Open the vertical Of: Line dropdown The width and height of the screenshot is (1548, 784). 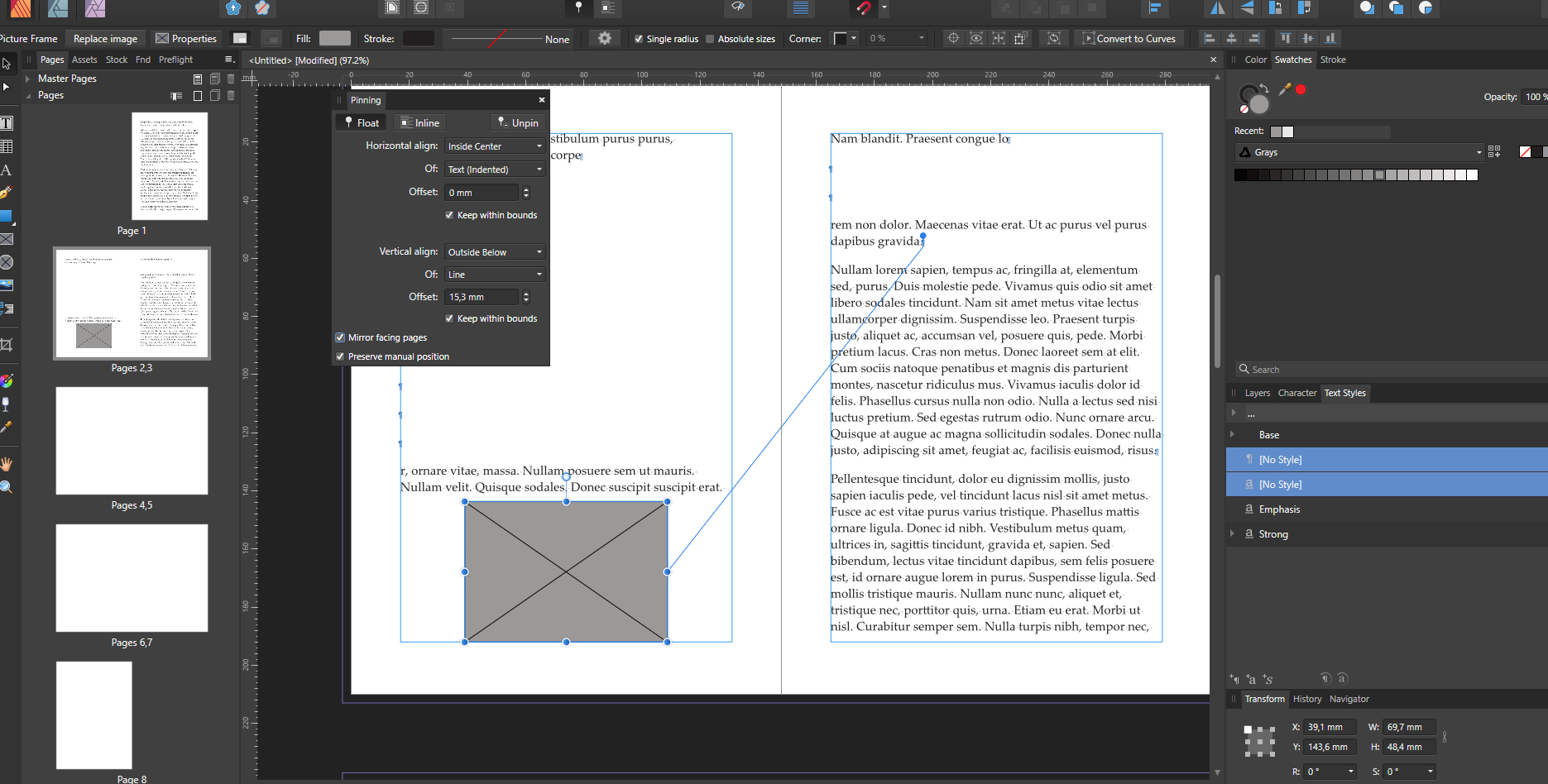click(495, 275)
